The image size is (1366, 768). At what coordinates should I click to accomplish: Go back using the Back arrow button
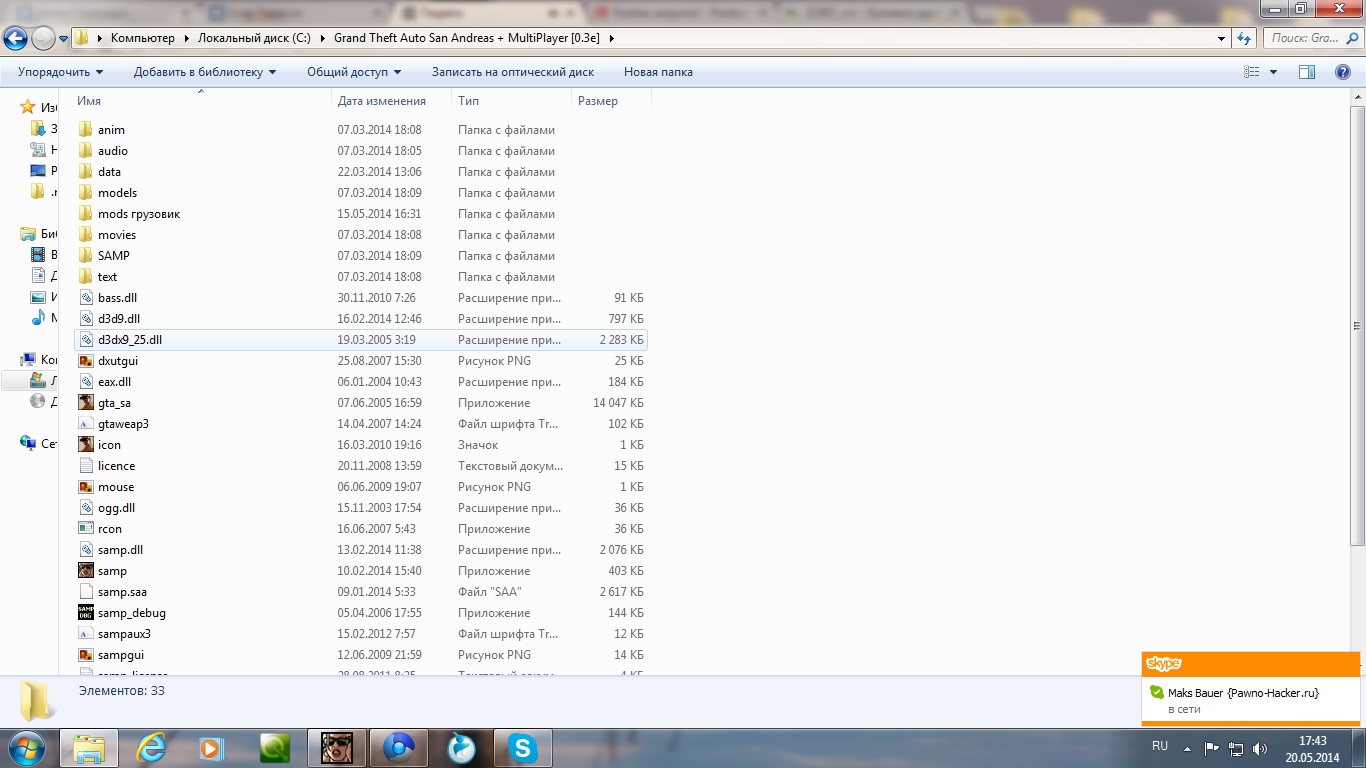click(15, 38)
